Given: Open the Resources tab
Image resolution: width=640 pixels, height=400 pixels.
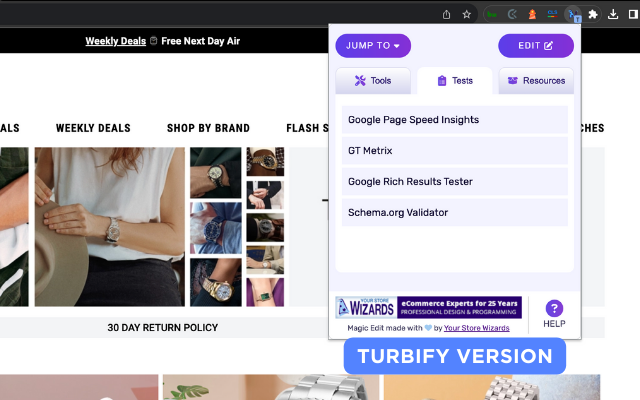Looking at the screenshot, I should coord(536,81).
